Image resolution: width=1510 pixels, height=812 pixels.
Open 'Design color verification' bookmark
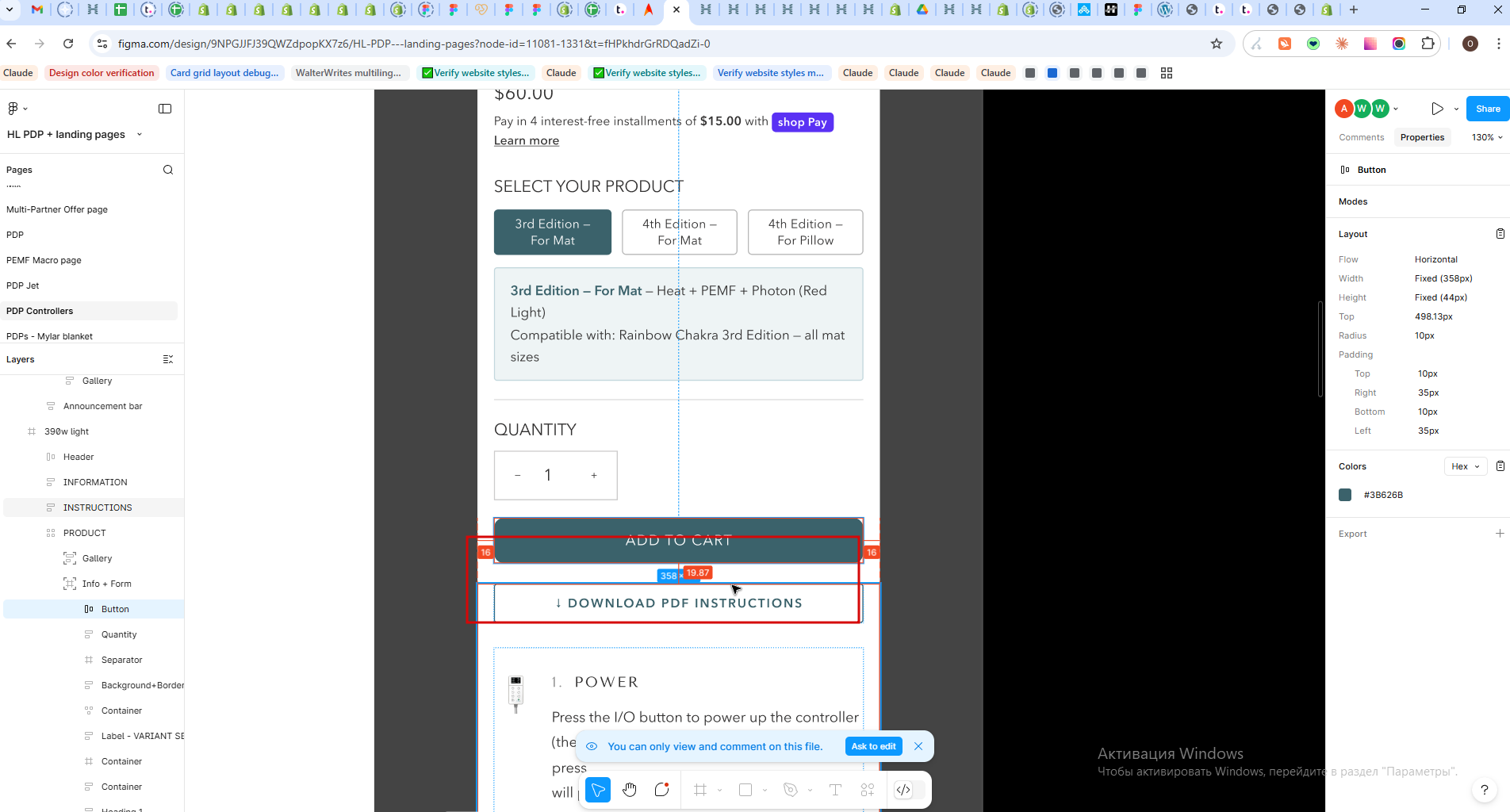(102, 73)
